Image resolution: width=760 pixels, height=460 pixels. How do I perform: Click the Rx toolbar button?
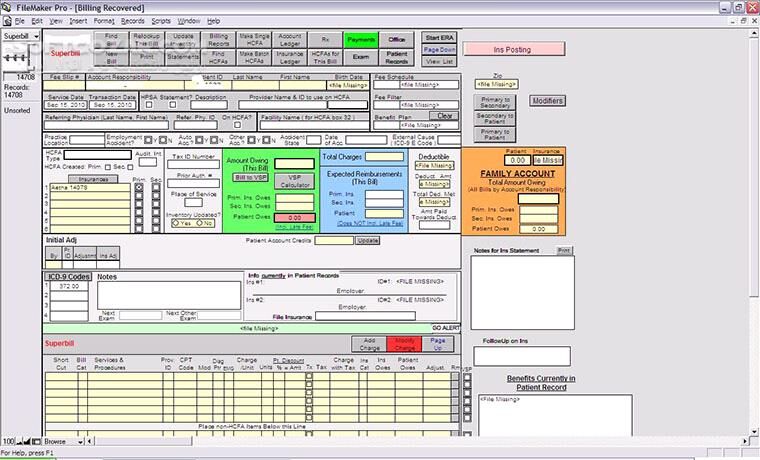coord(324,39)
